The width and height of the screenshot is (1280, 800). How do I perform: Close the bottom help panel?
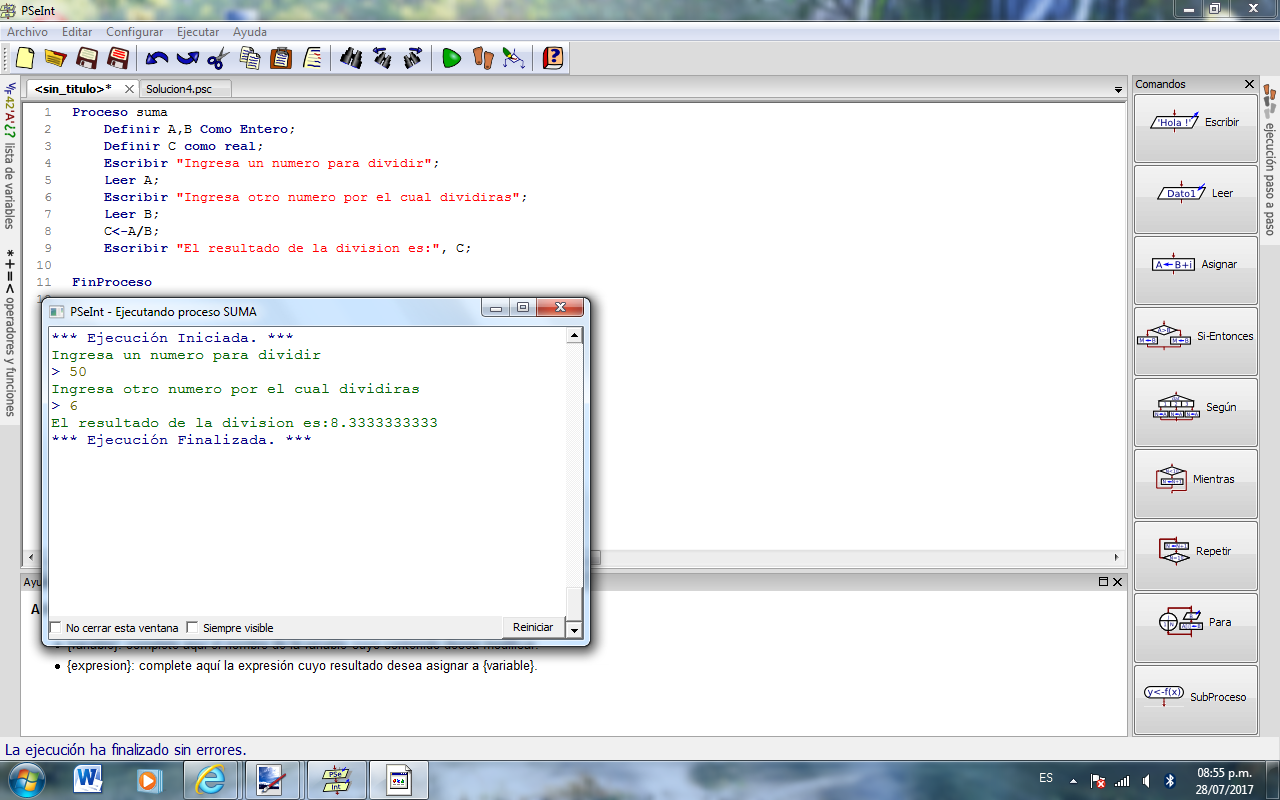1117,582
